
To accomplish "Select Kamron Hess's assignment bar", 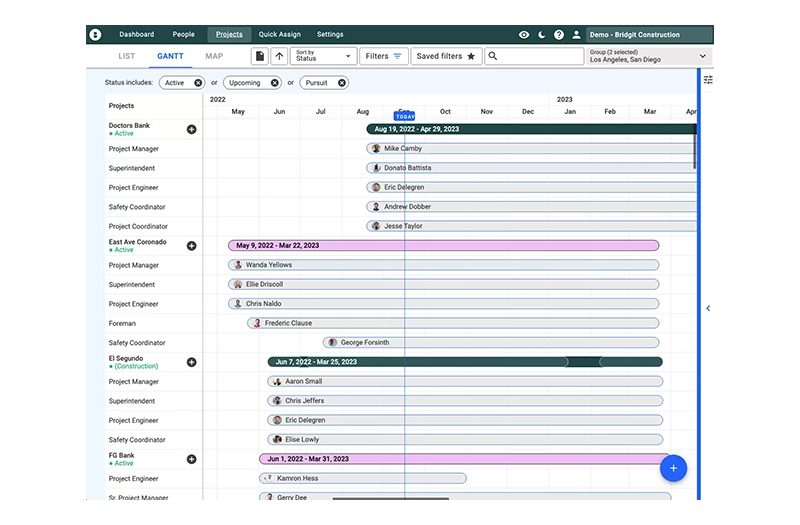I will (x=363, y=479).
